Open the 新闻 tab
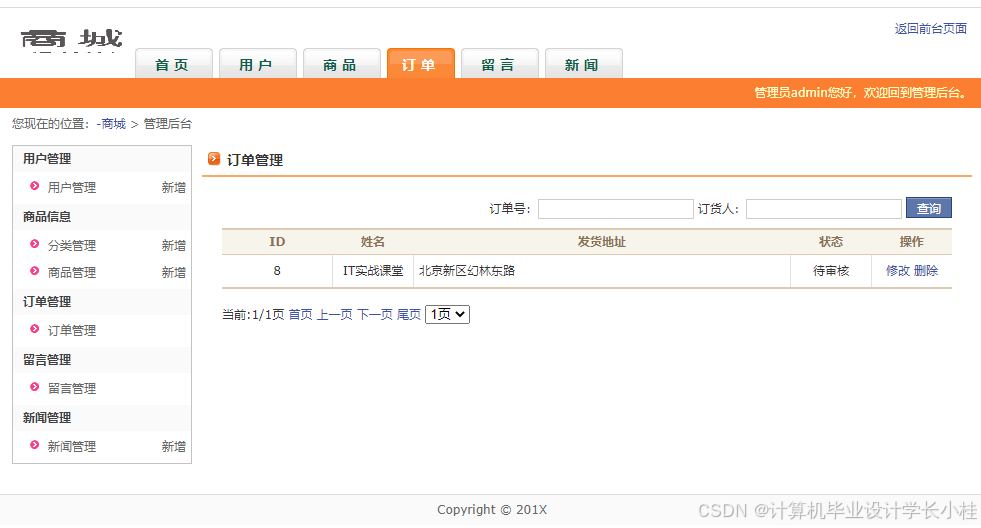 (583, 64)
